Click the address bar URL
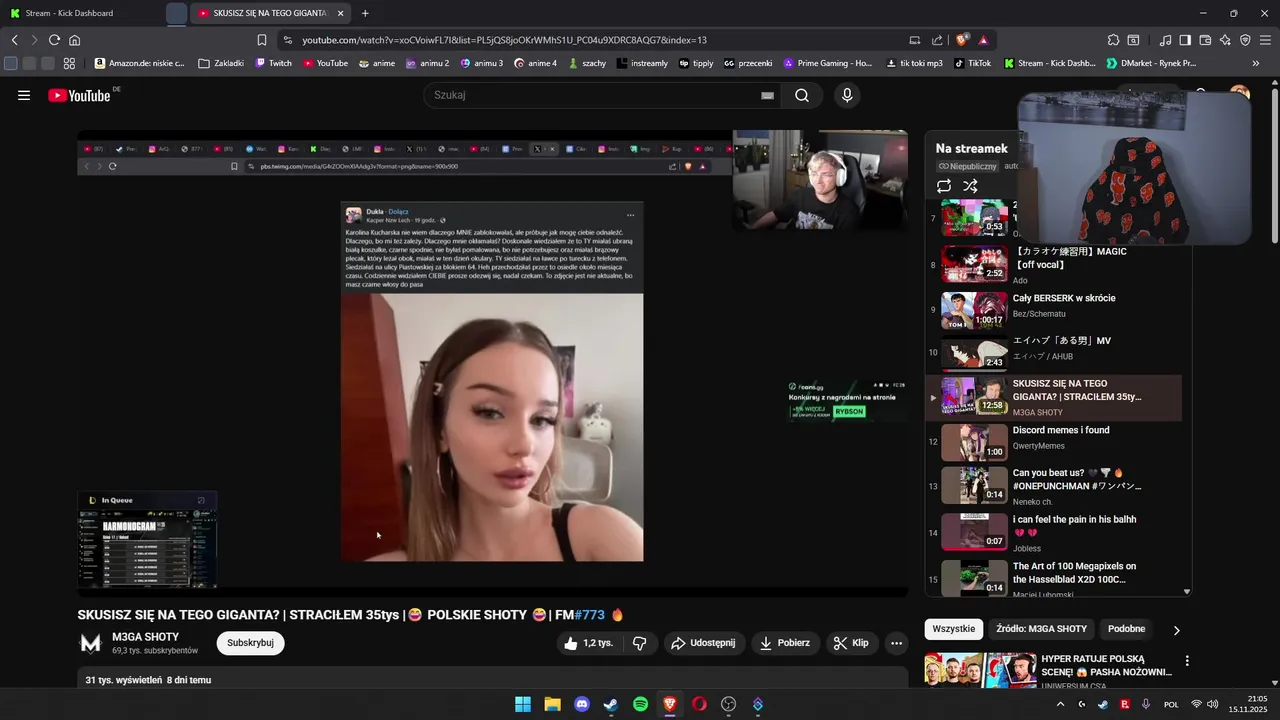Viewport: 1280px width, 720px height. (x=504, y=40)
